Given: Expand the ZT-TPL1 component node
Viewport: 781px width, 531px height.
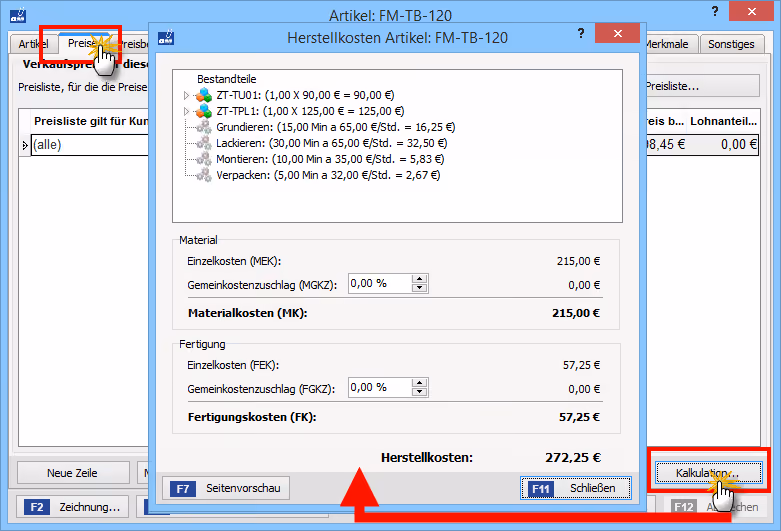Looking at the screenshot, I should [x=186, y=111].
